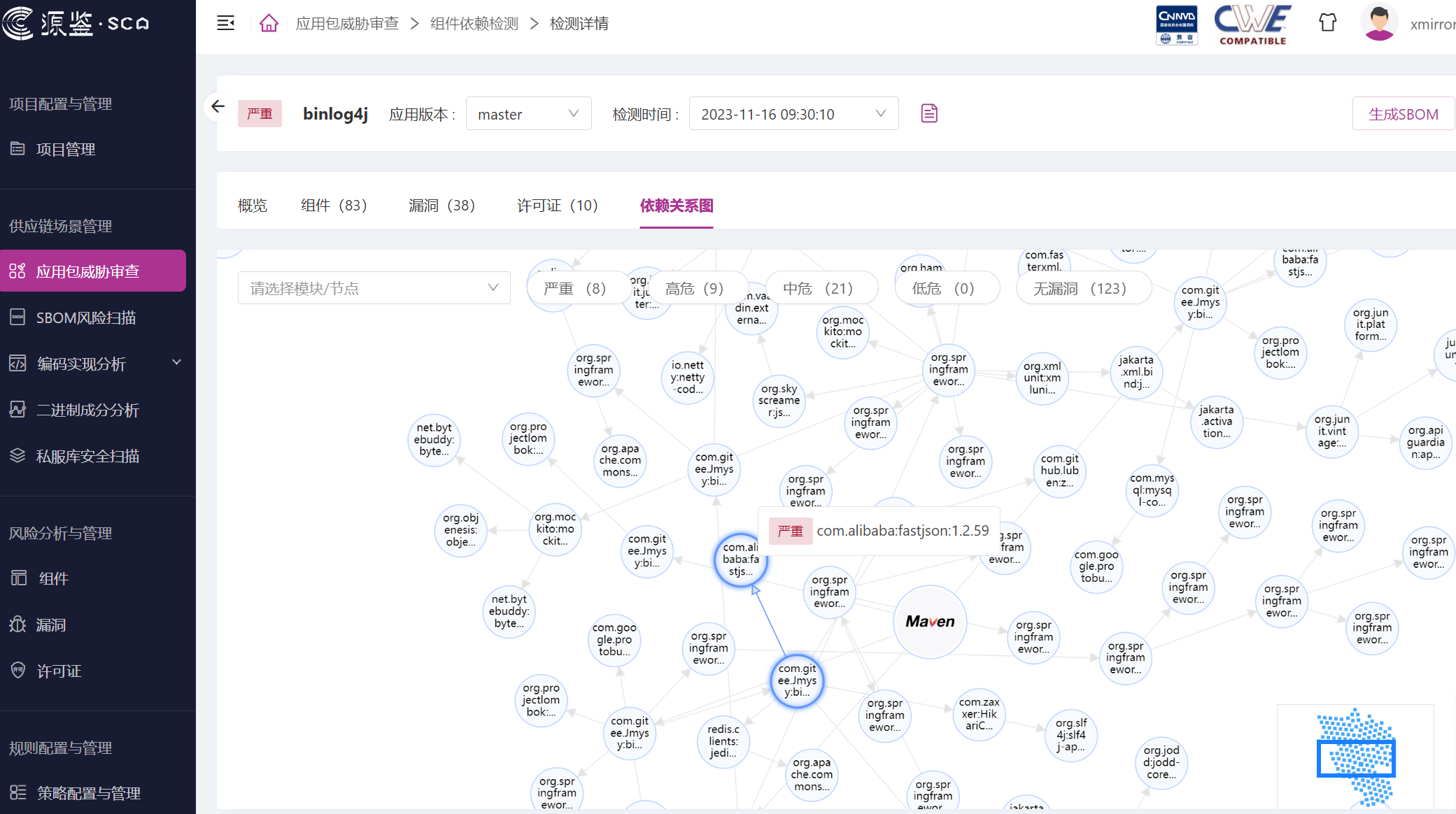This screenshot has height=814, width=1456.
Task: Open the report document icon beside detection time
Action: click(x=929, y=113)
